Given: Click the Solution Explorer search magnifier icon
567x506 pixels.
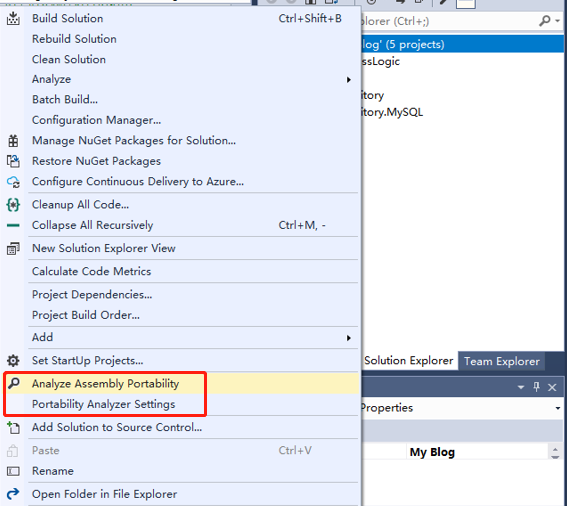Looking at the screenshot, I should [544, 21].
